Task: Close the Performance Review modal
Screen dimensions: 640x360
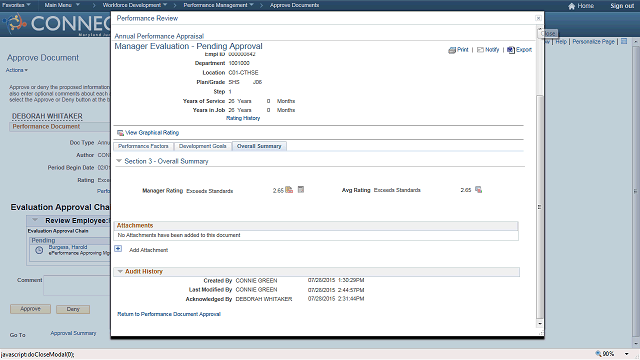Action: pos(538,18)
